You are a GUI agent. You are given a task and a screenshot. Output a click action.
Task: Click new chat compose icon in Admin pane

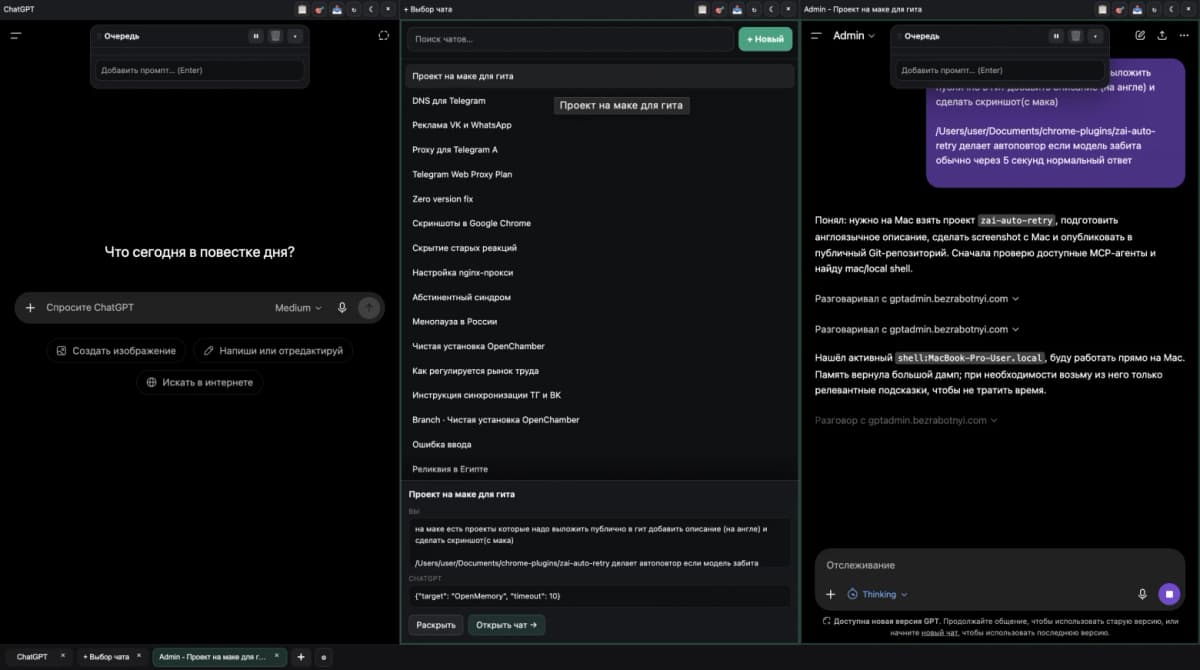coord(1141,35)
